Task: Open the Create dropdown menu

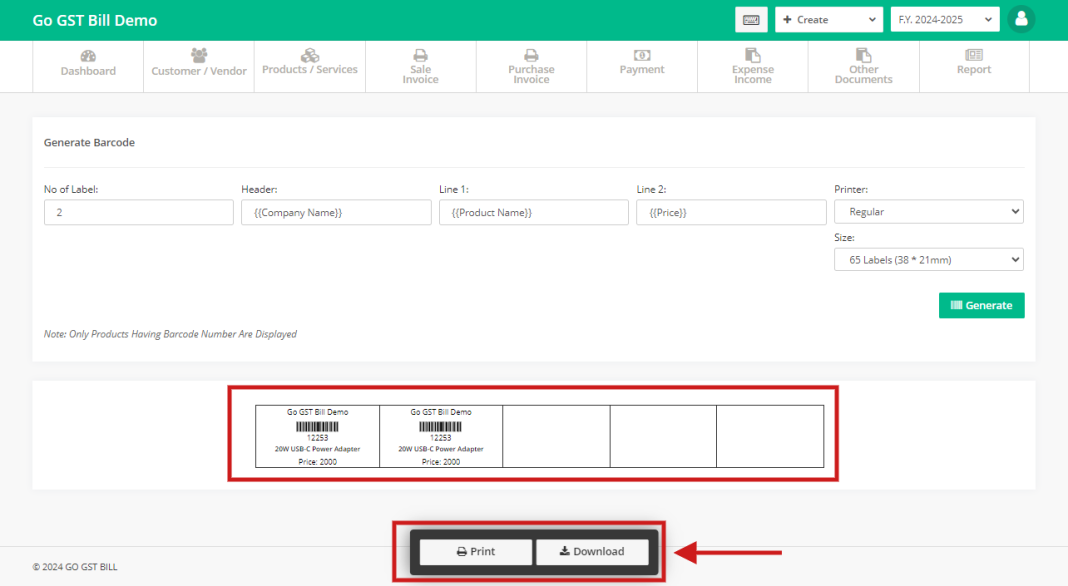Action: coord(828,19)
